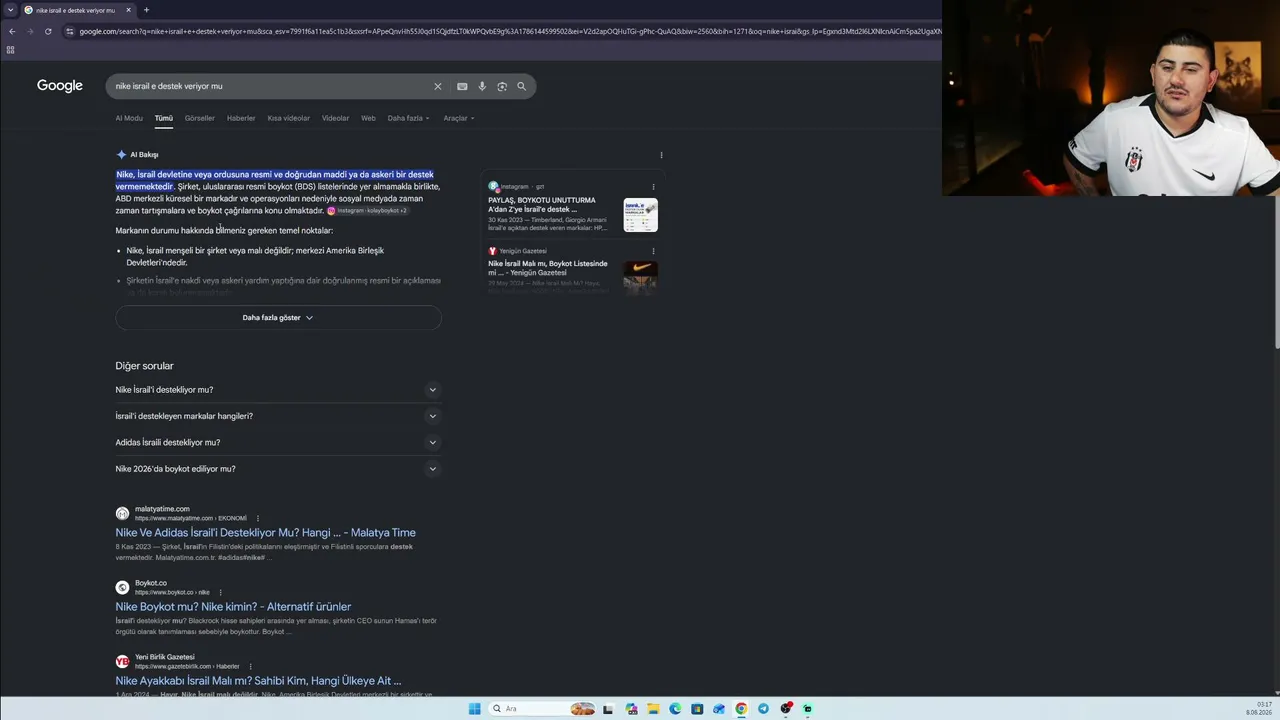Select the Web results tab
The height and width of the screenshot is (720, 1280).
click(368, 118)
